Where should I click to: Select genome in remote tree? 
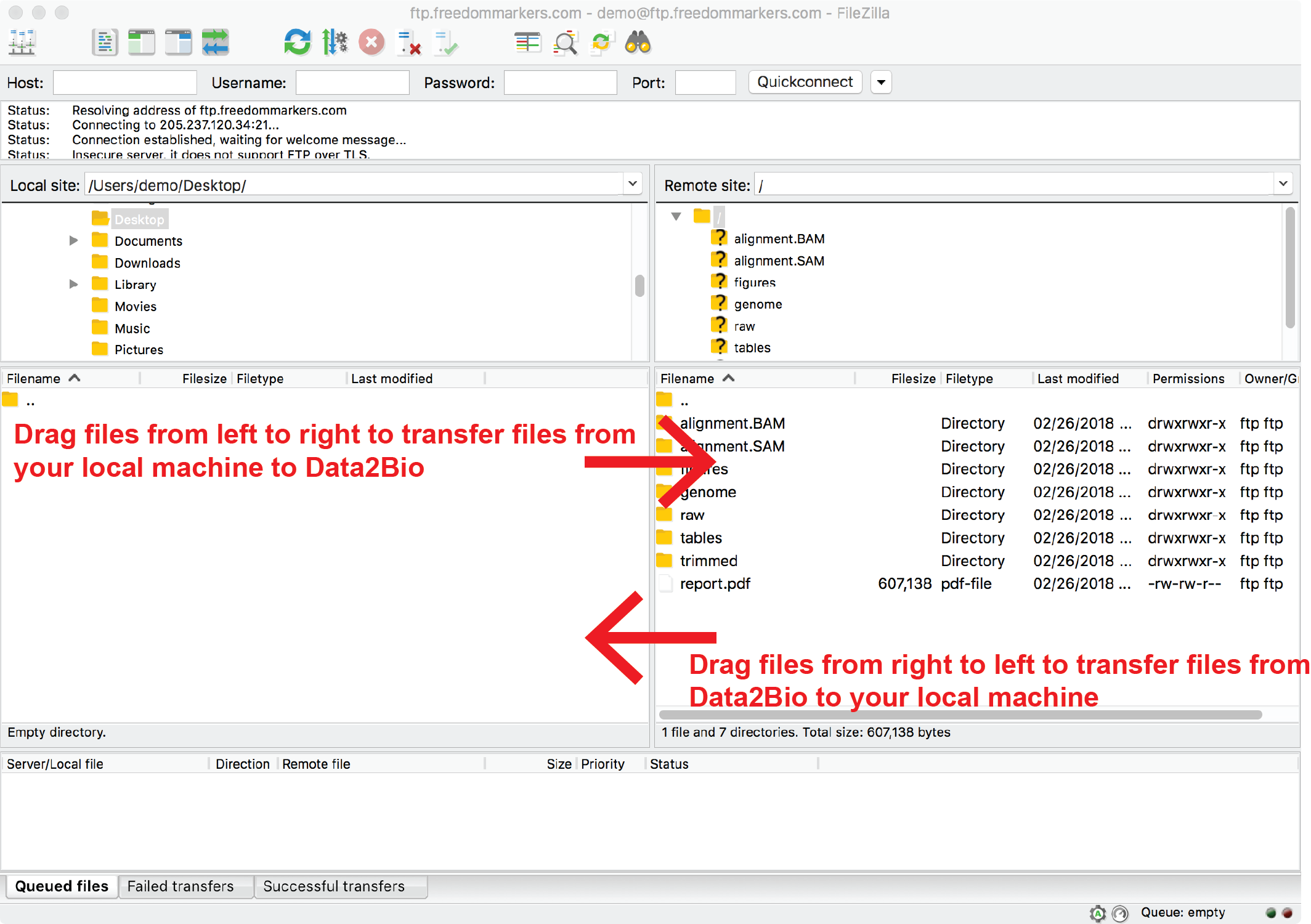(758, 304)
